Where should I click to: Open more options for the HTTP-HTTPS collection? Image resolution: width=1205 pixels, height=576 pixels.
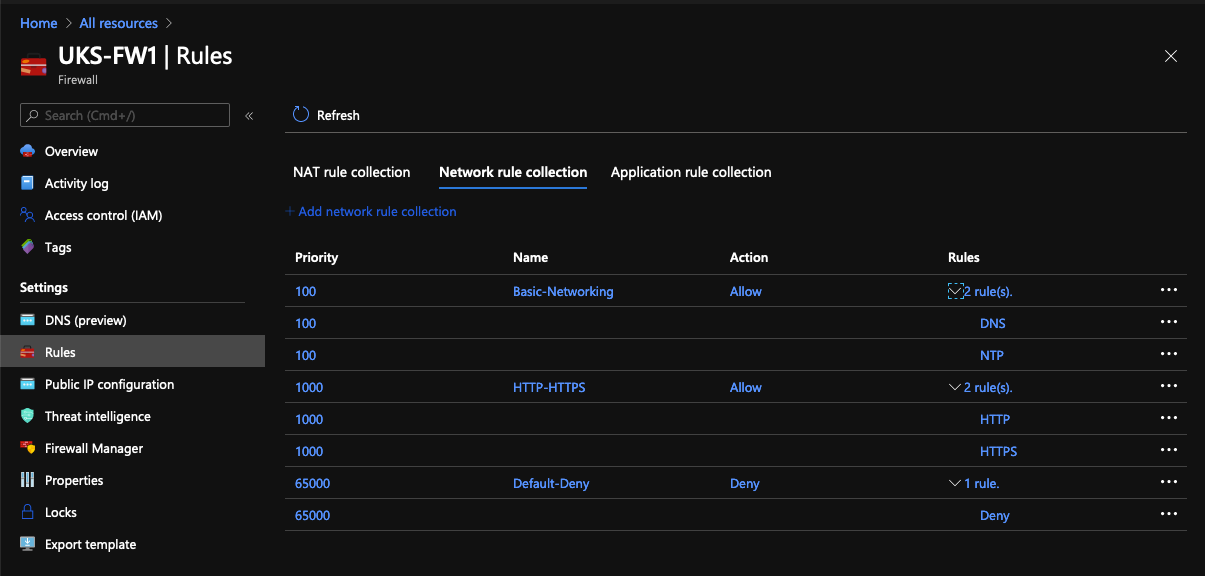tap(1169, 386)
